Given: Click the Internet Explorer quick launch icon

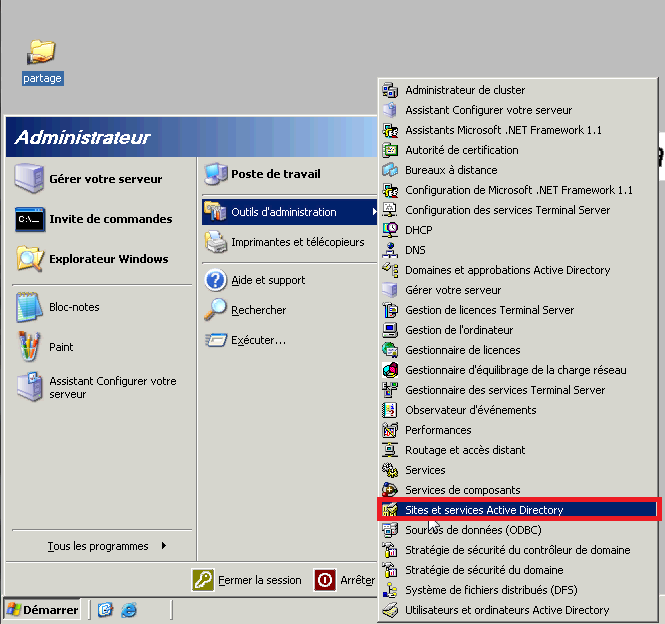Looking at the screenshot, I should 129,610.
